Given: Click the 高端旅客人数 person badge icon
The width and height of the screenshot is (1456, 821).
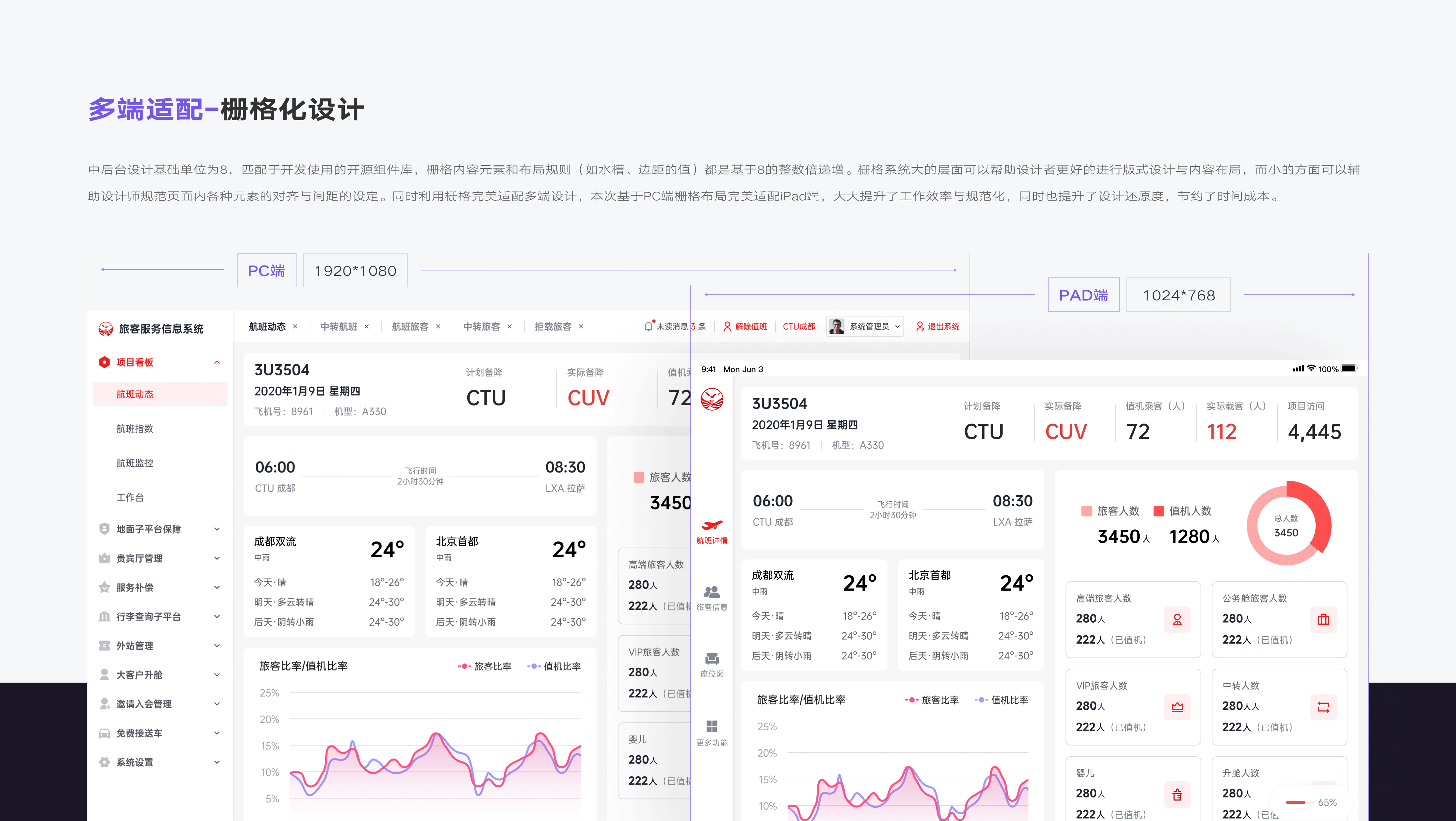Looking at the screenshot, I should tap(1177, 620).
